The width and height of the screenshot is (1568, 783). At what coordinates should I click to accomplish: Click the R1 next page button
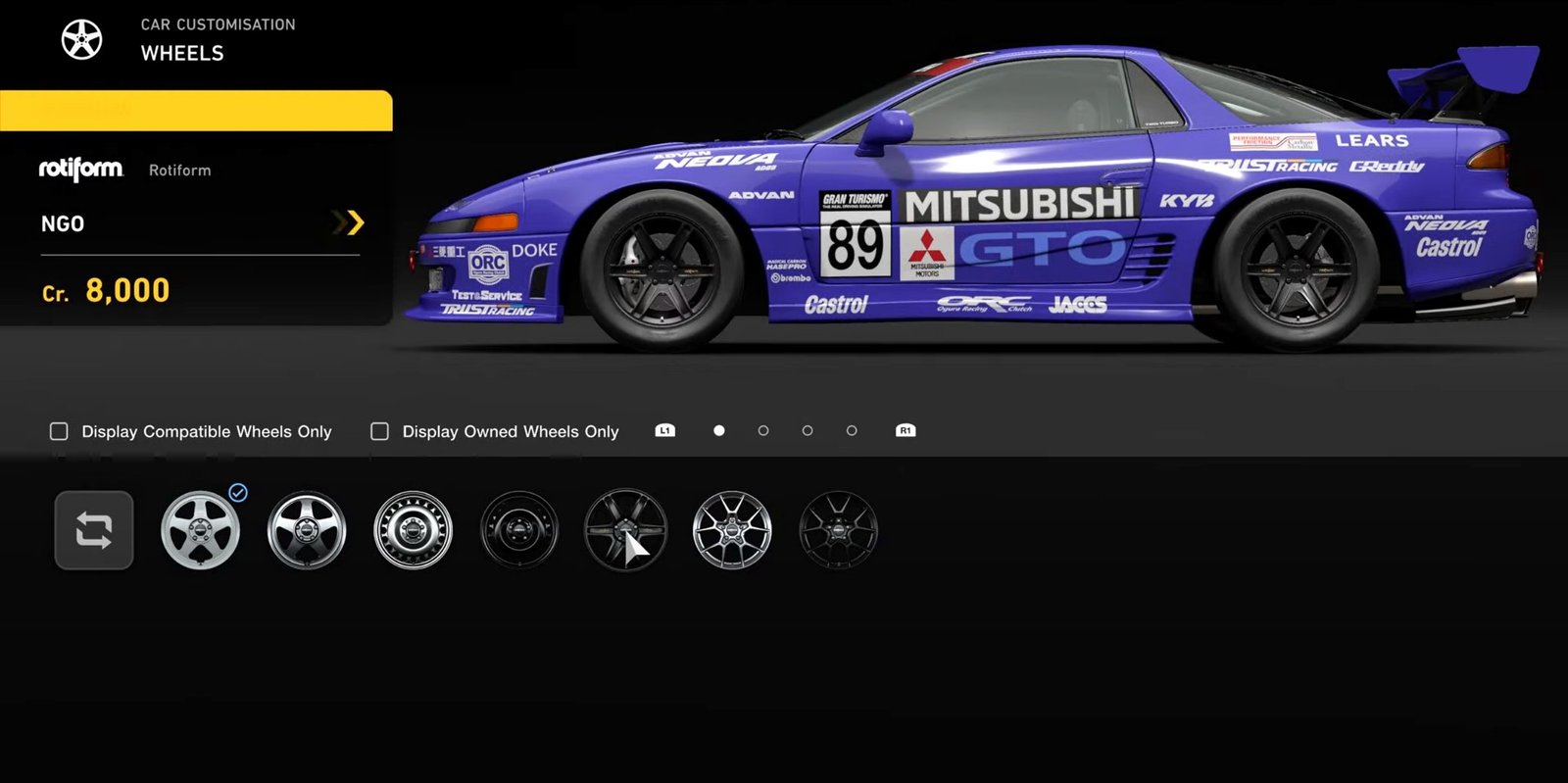click(x=906, y=430)
